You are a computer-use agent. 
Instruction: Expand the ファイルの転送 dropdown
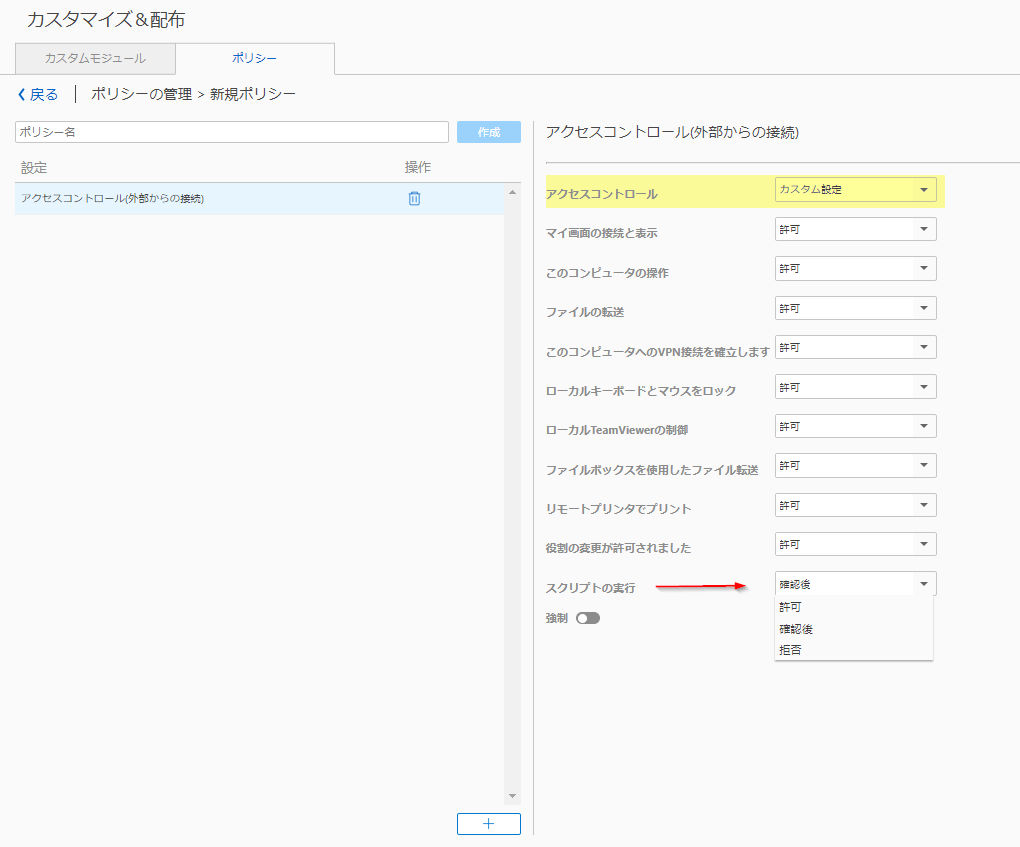tap(855, 308)
